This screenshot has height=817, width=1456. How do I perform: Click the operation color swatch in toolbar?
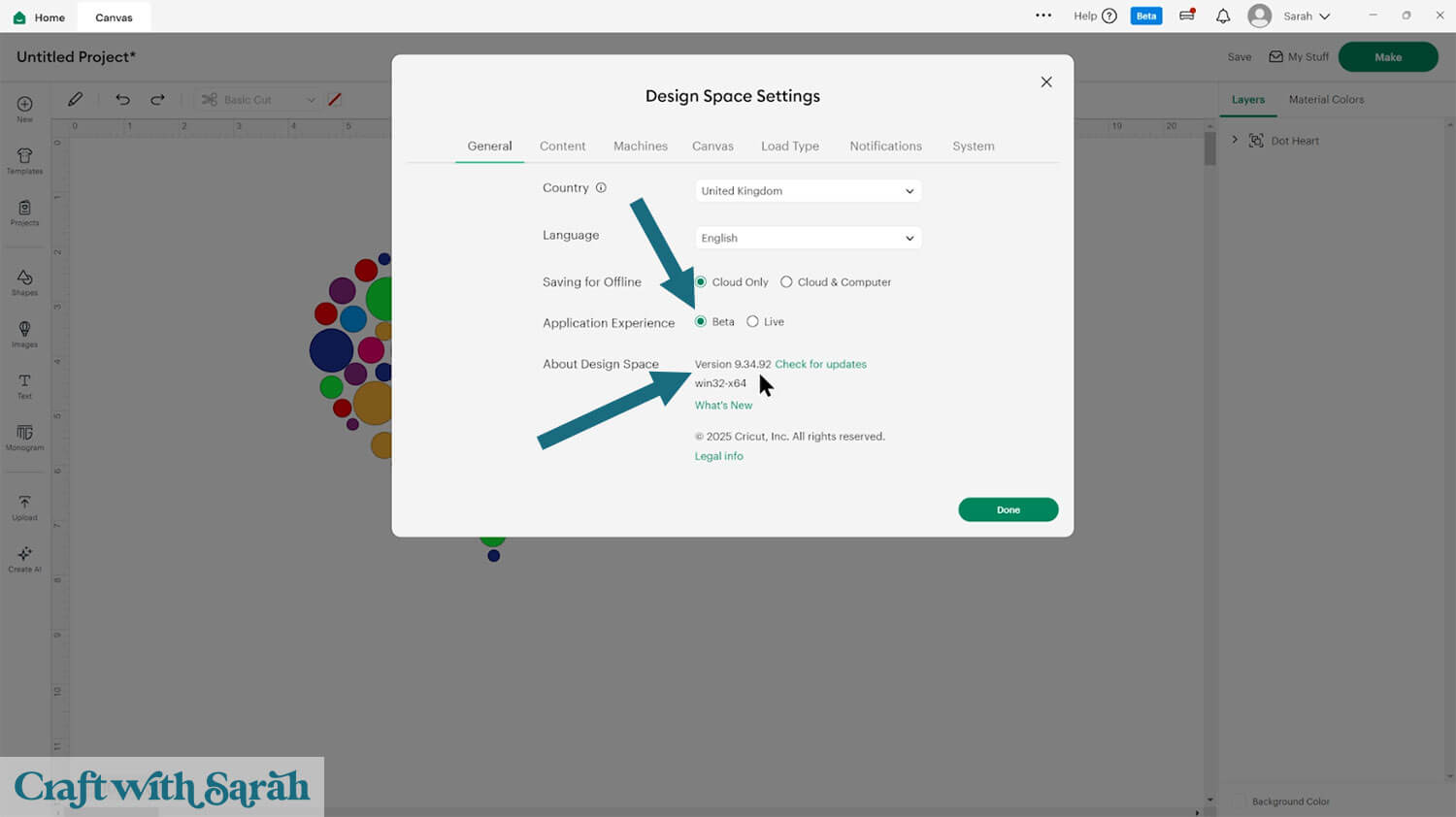335,99
